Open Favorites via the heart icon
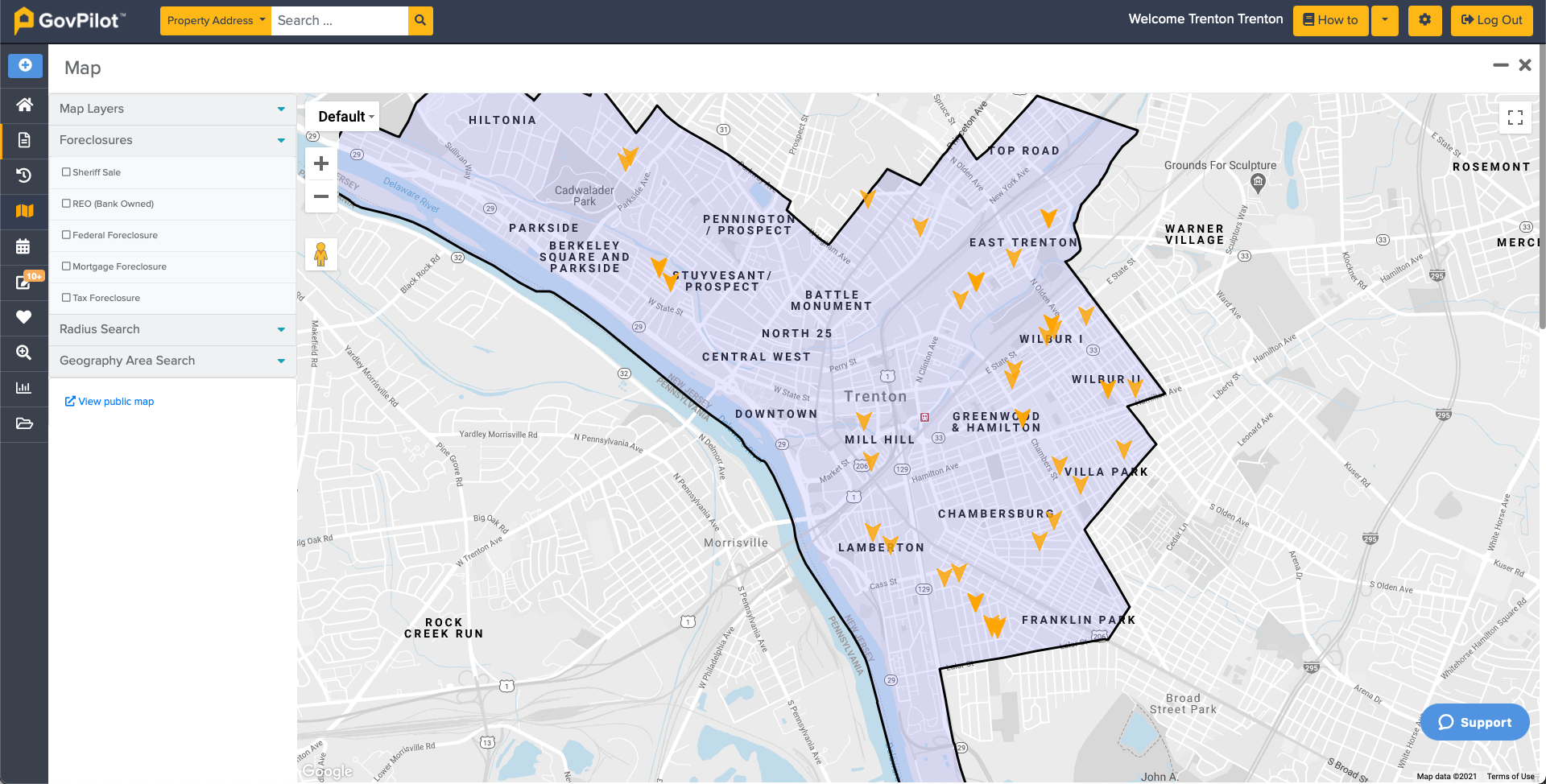This screenshot has width=1546, height=784. click(x=25, y=318)
